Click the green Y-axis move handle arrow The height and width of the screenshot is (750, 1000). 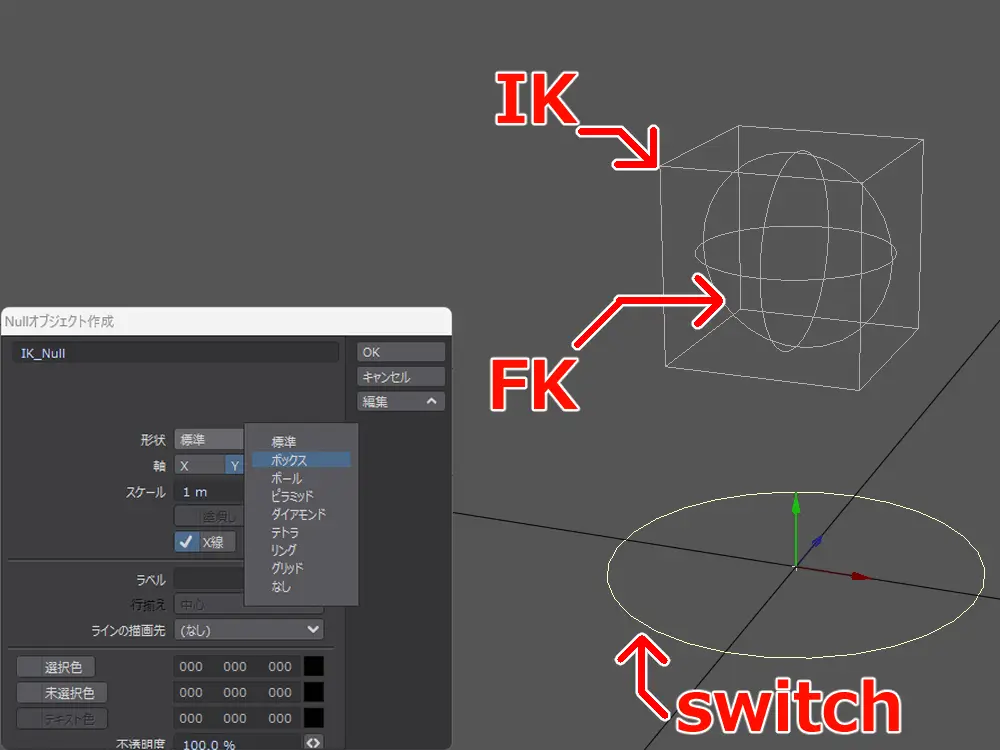click(795, 503)
